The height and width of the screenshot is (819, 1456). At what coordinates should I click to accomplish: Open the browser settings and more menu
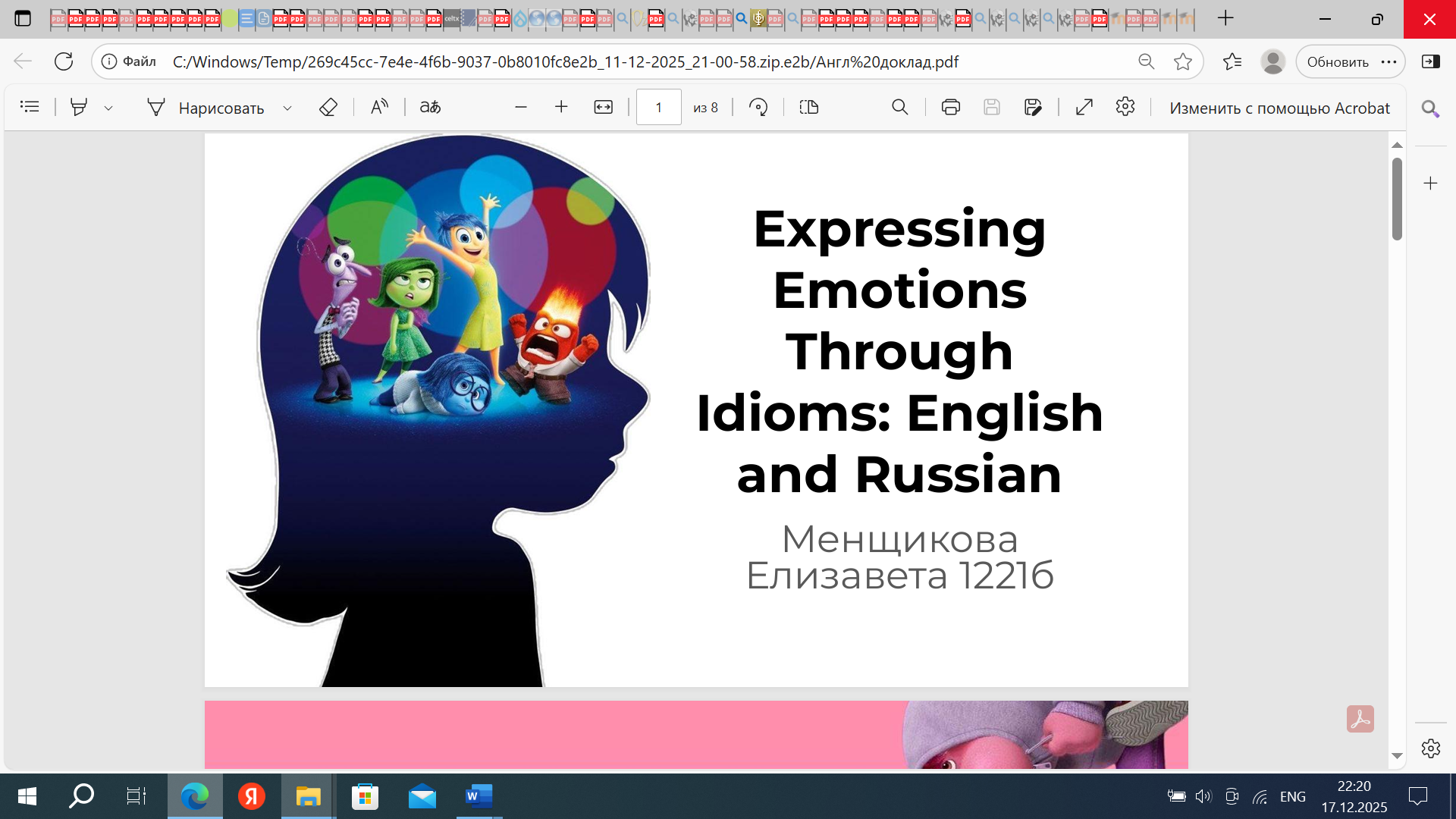tap(1389, 61)
